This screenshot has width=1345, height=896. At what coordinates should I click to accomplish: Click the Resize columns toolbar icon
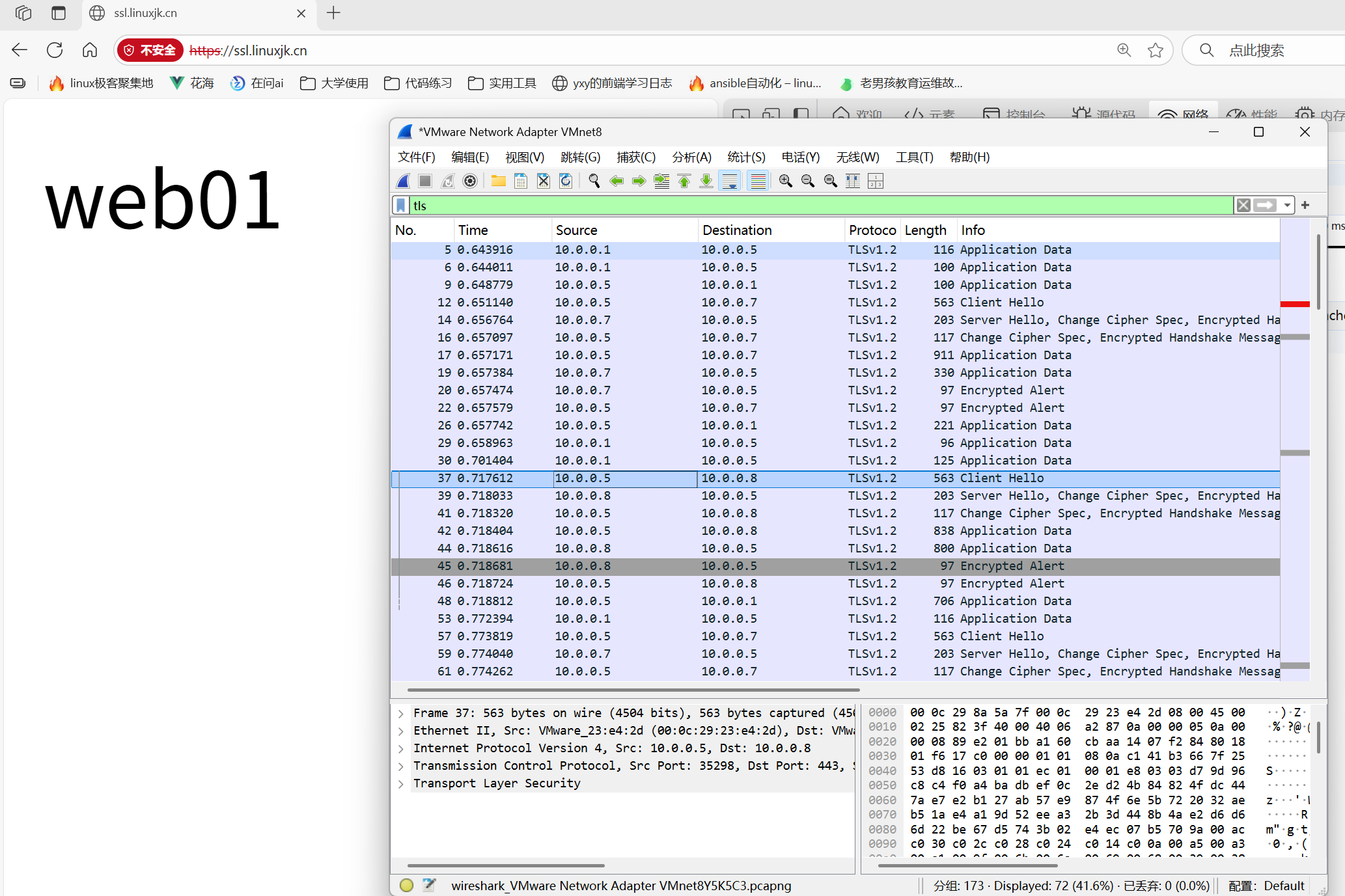pyautogui.click(x=853, y=181)
